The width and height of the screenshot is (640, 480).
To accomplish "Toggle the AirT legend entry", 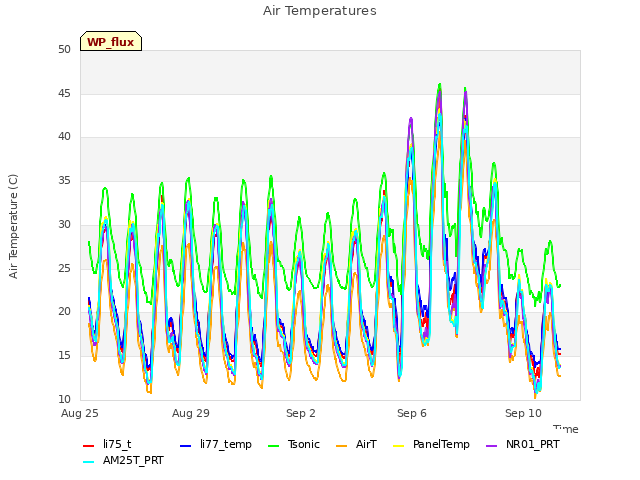I will click(x=356, y=444).
